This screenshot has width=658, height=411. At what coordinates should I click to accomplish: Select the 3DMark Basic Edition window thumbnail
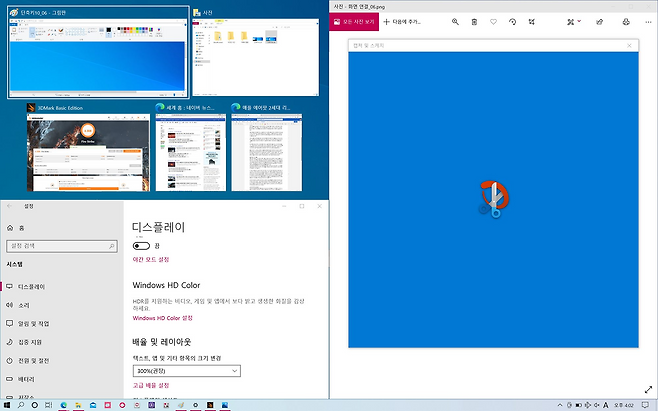90,151
